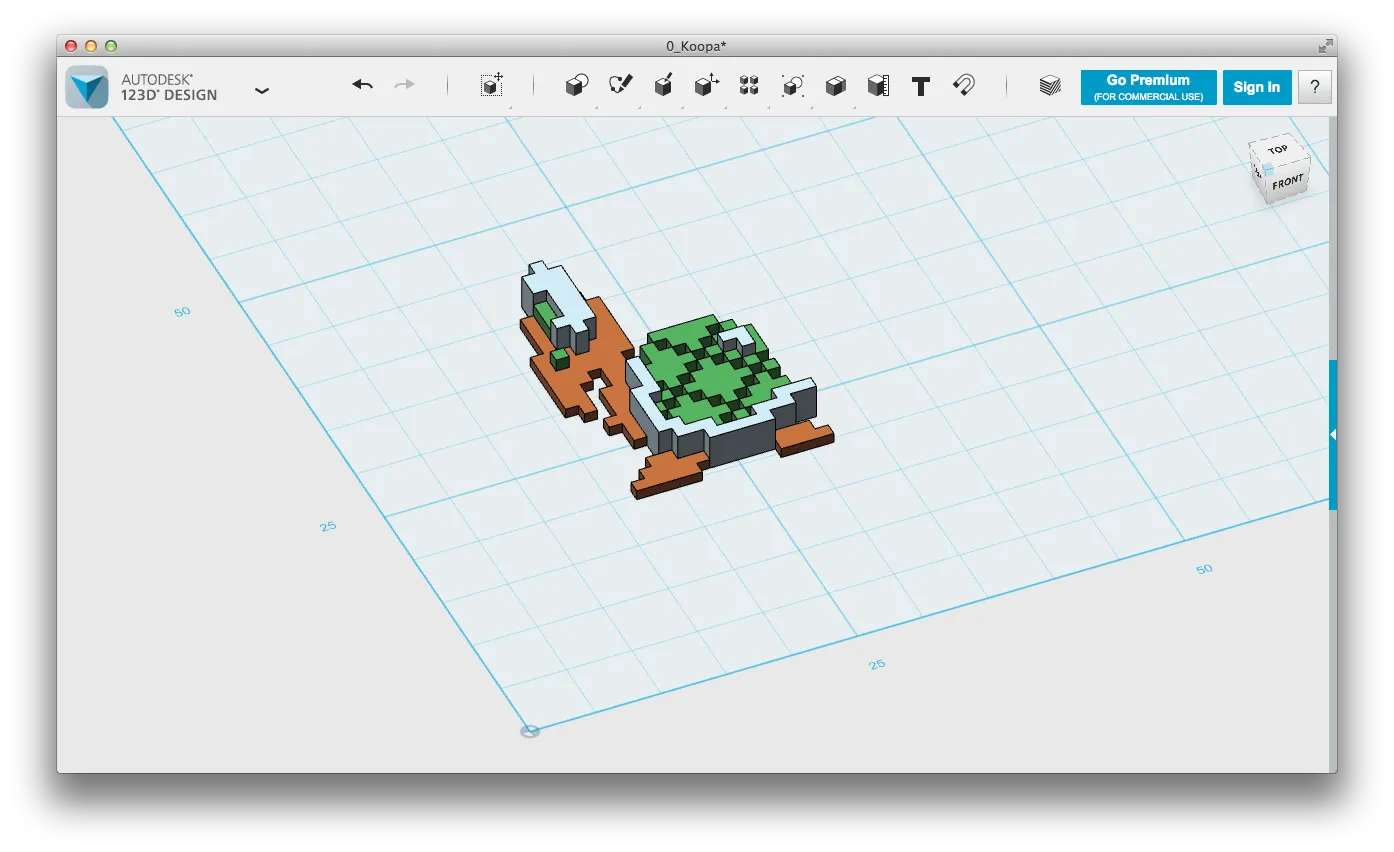This screenshot has height=852, width=1394.
Task: Select the TOP face of the view cube
Action: 1277,150
